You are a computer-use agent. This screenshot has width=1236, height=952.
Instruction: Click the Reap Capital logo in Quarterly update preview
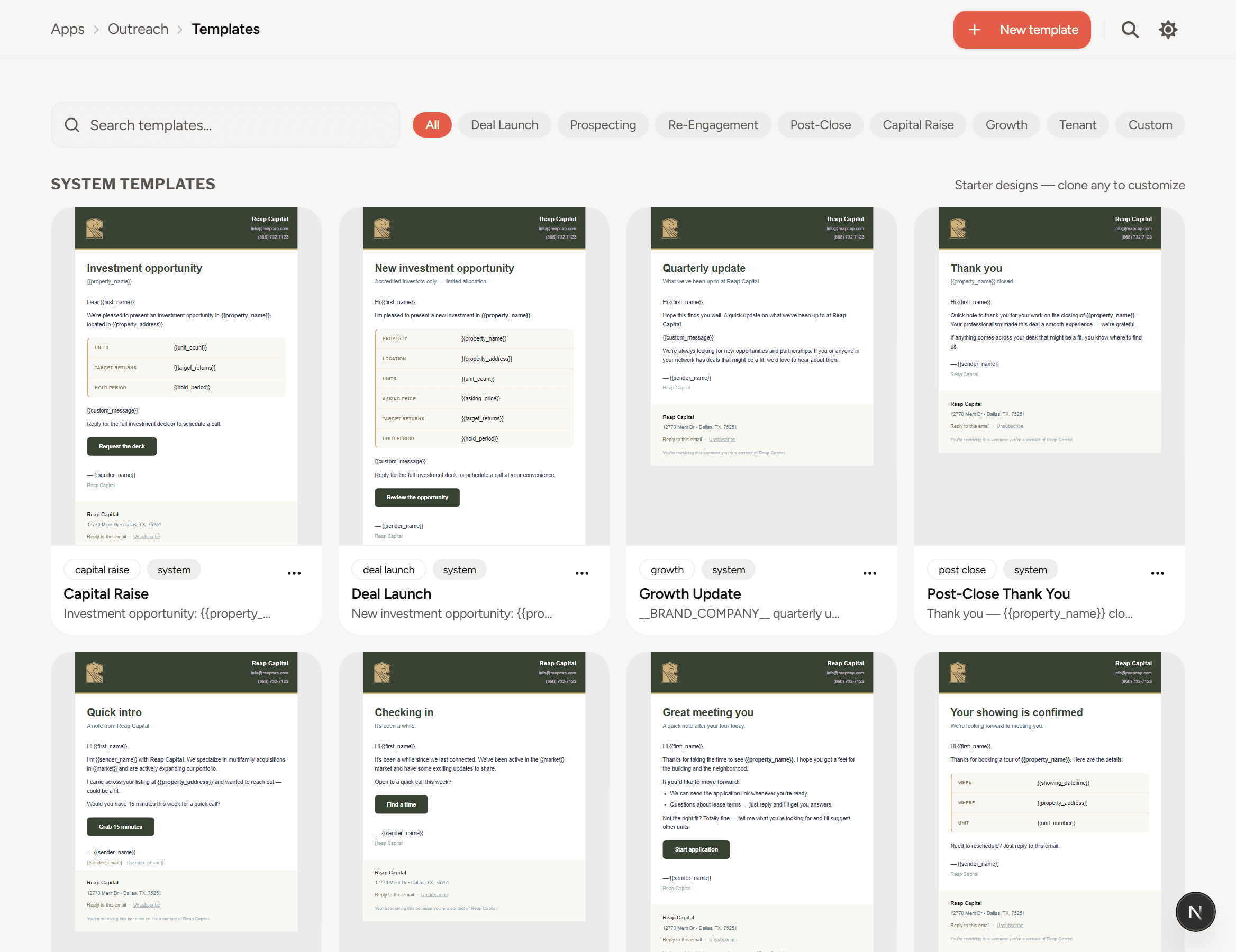click(670, 228)
